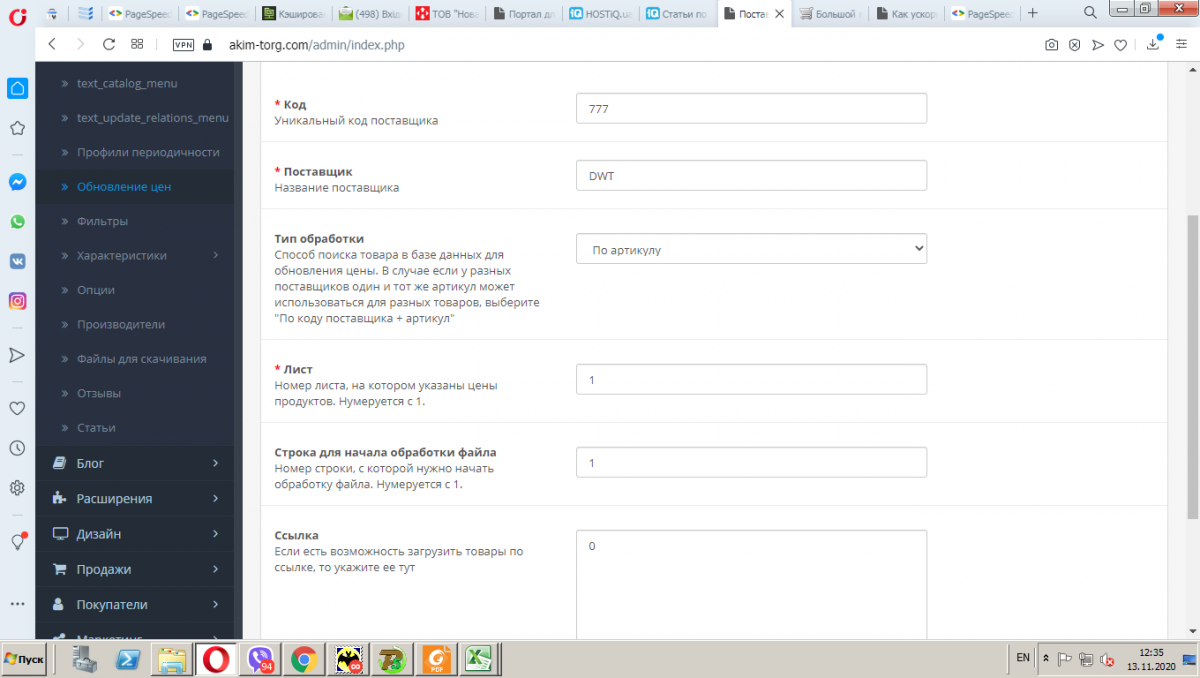Open the player arrow icon in sidebar
The image size is (1200, 678).
17,355
